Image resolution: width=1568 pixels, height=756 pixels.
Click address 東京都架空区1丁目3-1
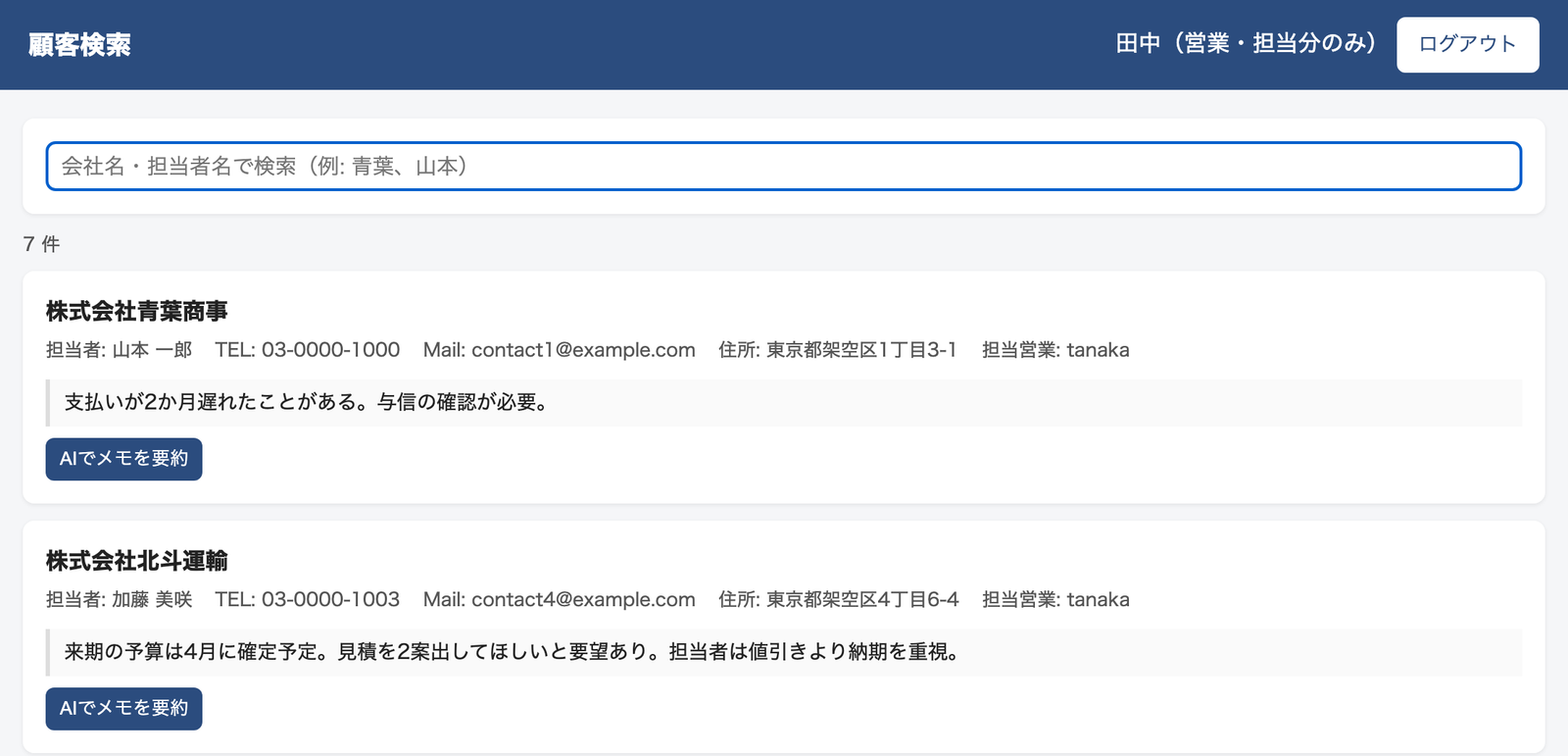pos(861,350)
